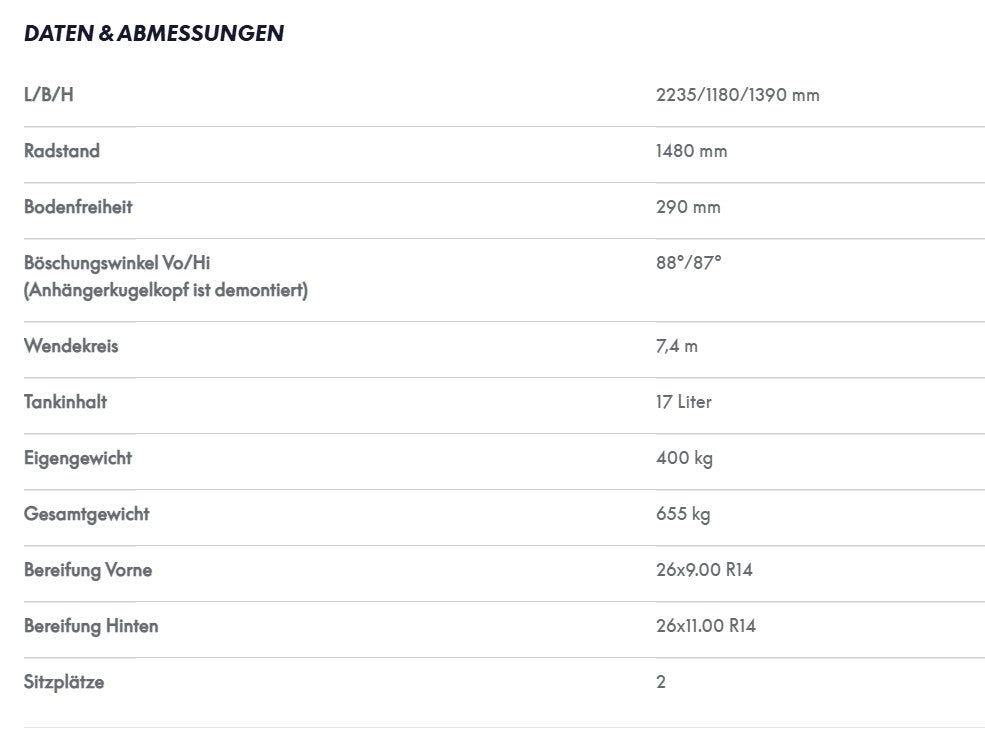This screenshot has height=744, width=985.
Task: Click the Anhängerkugelkopf ist demontiert note
Action: click(x=166, y=290)
